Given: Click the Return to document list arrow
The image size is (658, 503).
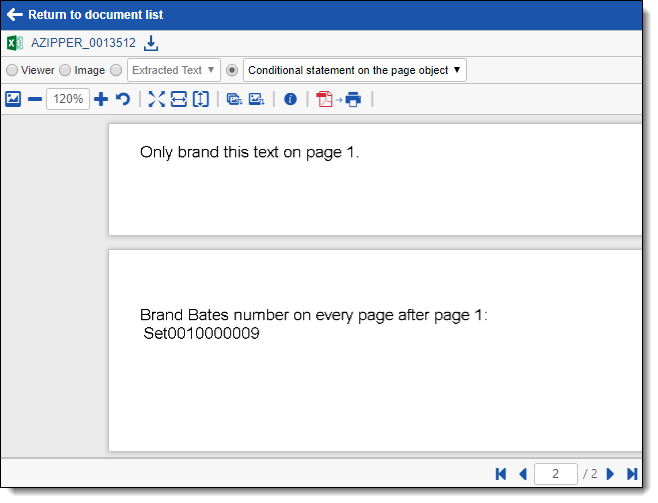Looking at the screenshot, I should point(14,15).
